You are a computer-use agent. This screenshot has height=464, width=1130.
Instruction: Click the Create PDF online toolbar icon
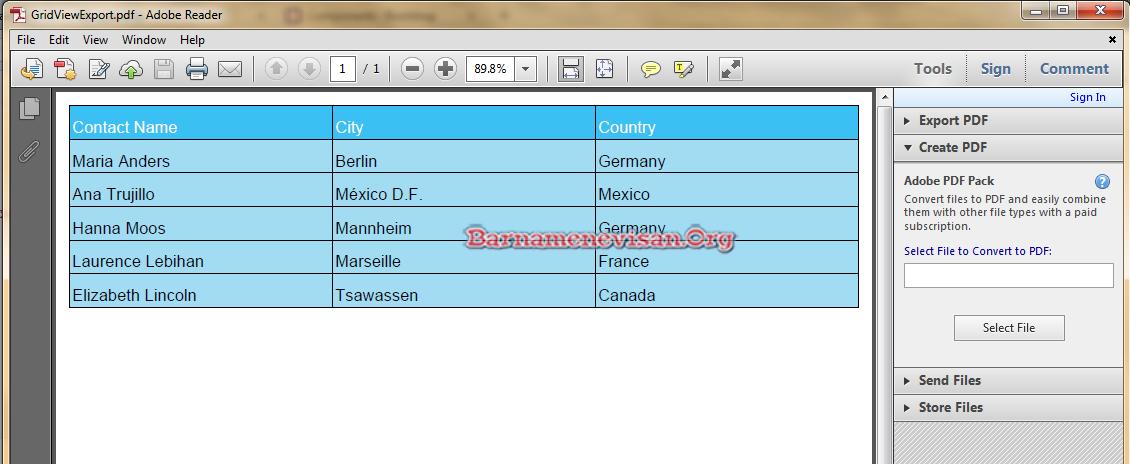click(32, 69)
